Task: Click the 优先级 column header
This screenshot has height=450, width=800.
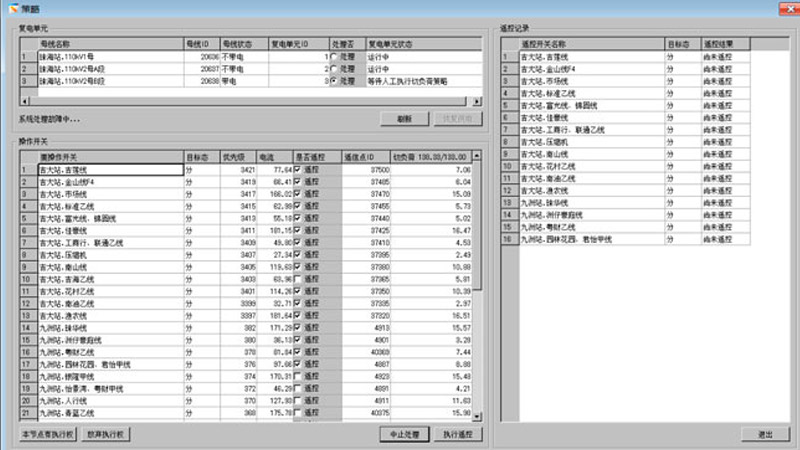Action: 234,157
